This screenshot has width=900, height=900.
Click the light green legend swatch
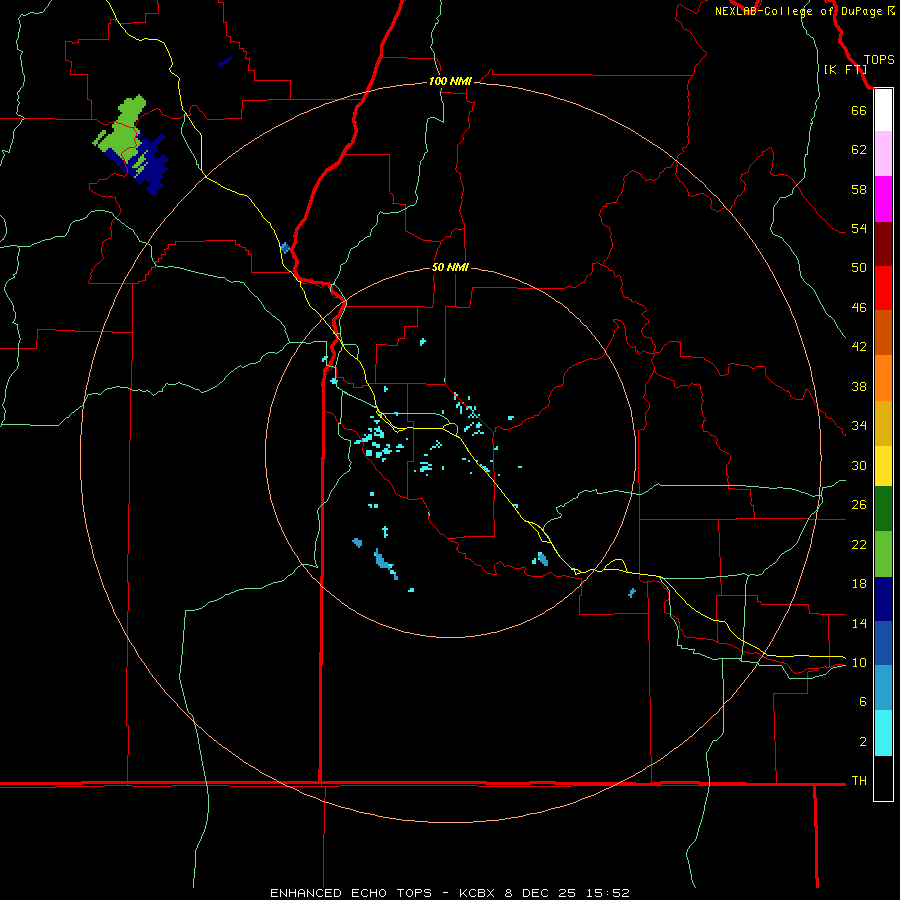click(883, 554)
